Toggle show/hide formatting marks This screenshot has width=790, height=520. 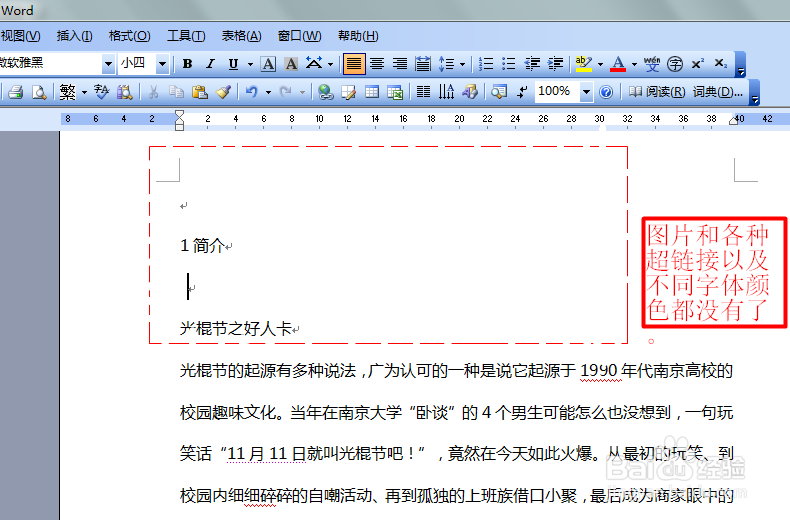pyautogui.click(x=522, y=92)
